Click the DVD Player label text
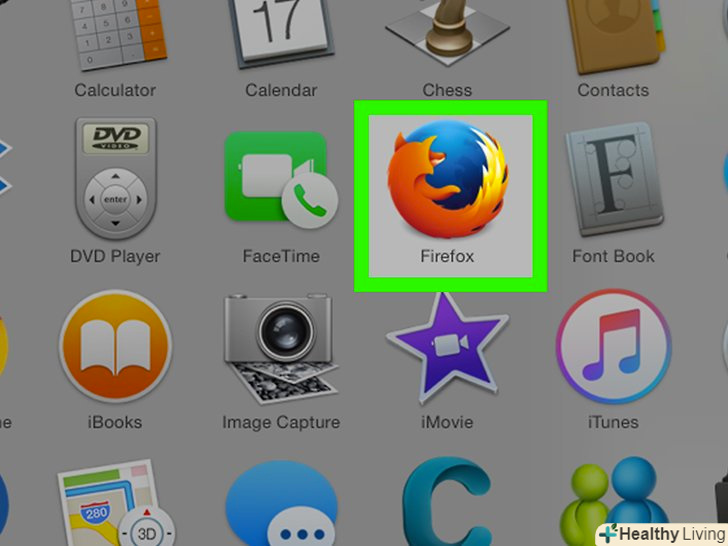Image resolution: width=728 pixels, height=546 pixels. point(115,256)
